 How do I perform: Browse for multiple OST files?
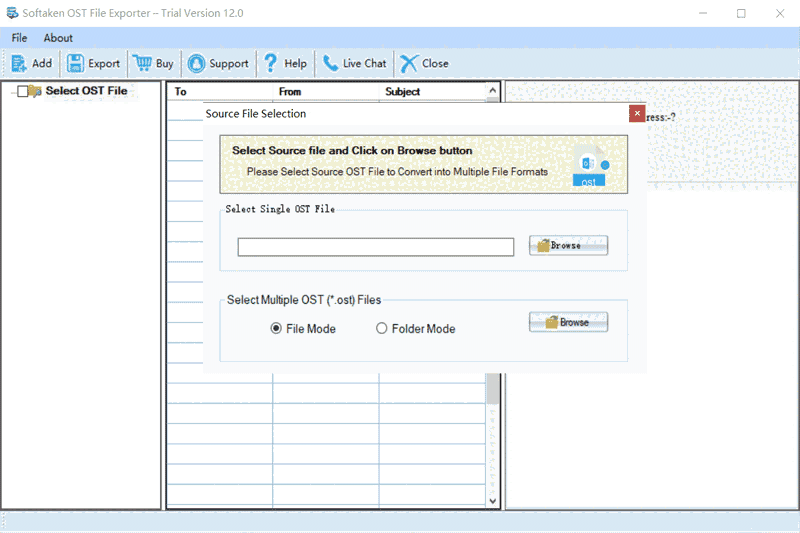568,322
